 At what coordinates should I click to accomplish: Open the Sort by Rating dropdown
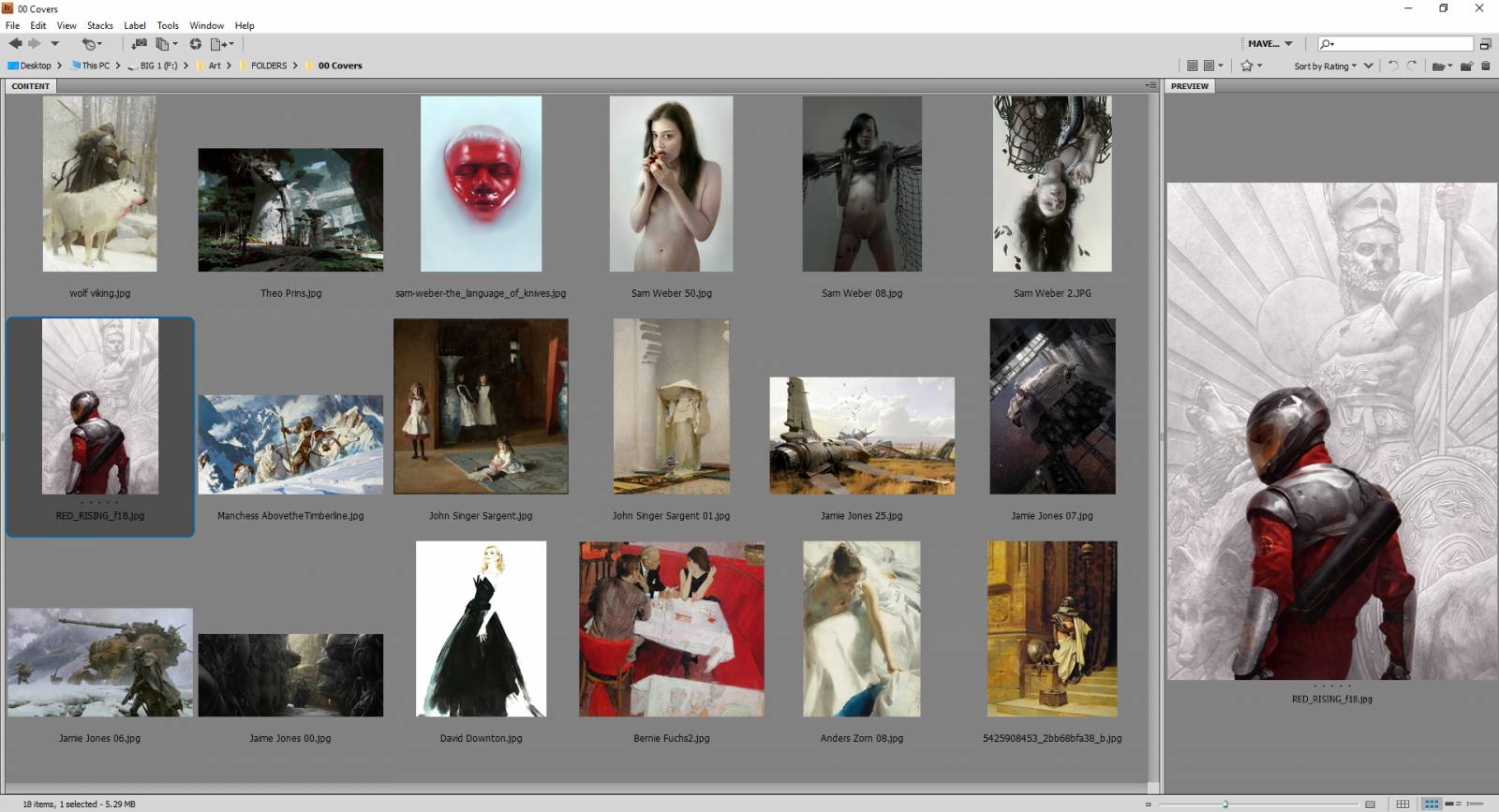click(x=1326, y=66)
